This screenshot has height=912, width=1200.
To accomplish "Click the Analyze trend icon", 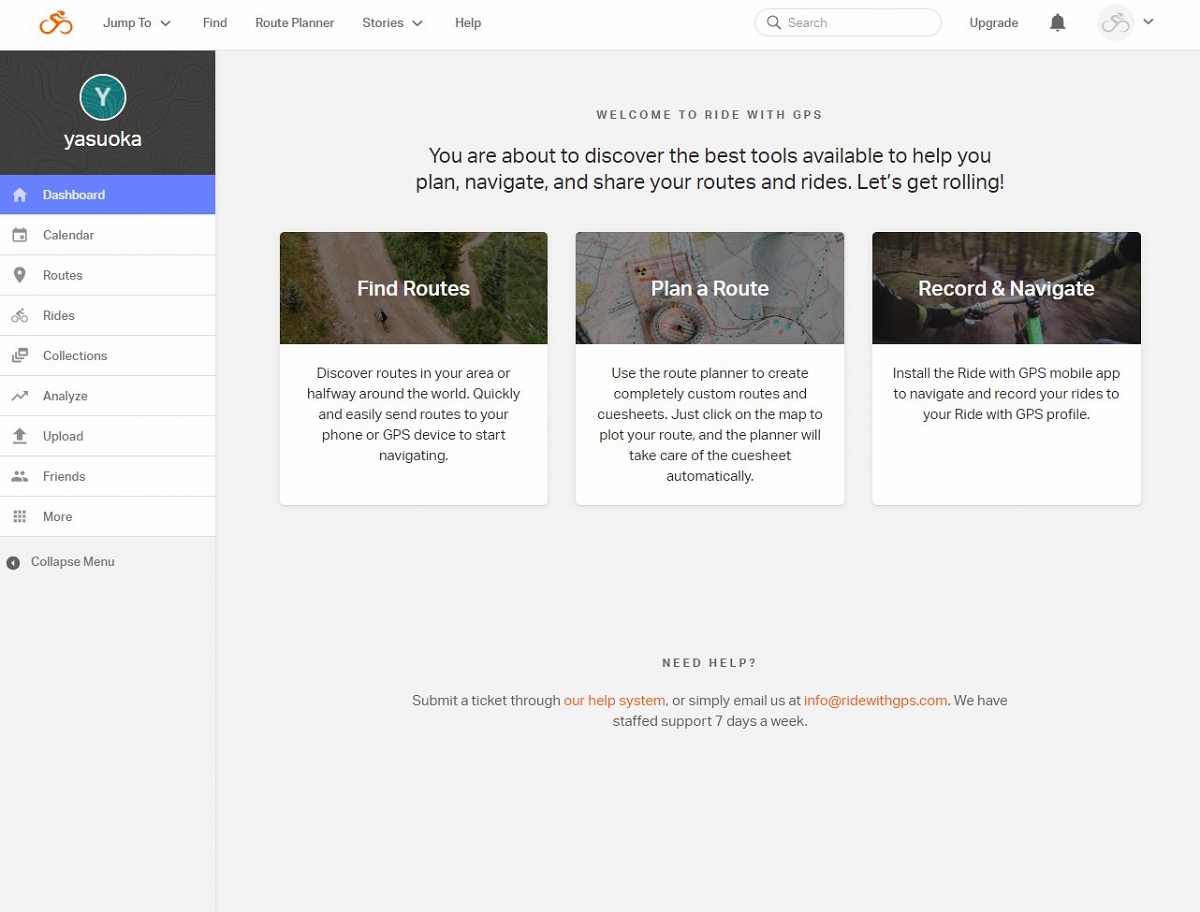I will click(x=20, y=396).
